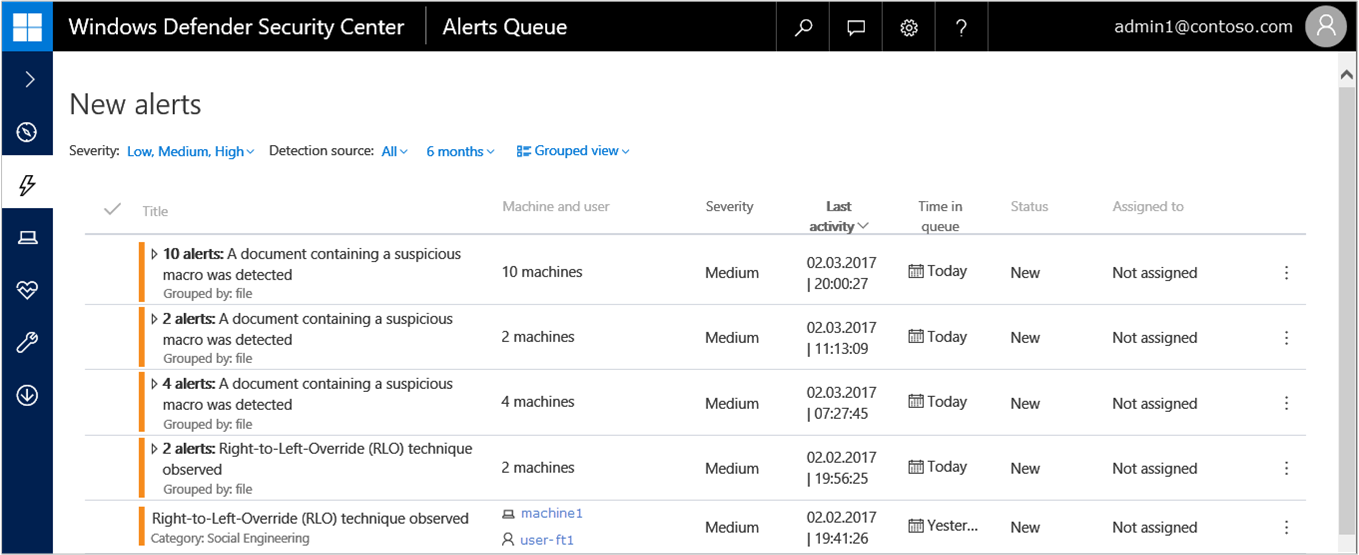Viewport: 1359px width, 555px height.
Task: Select the alerts queue lightning bolt icon
Action: [x=27, y=185]
